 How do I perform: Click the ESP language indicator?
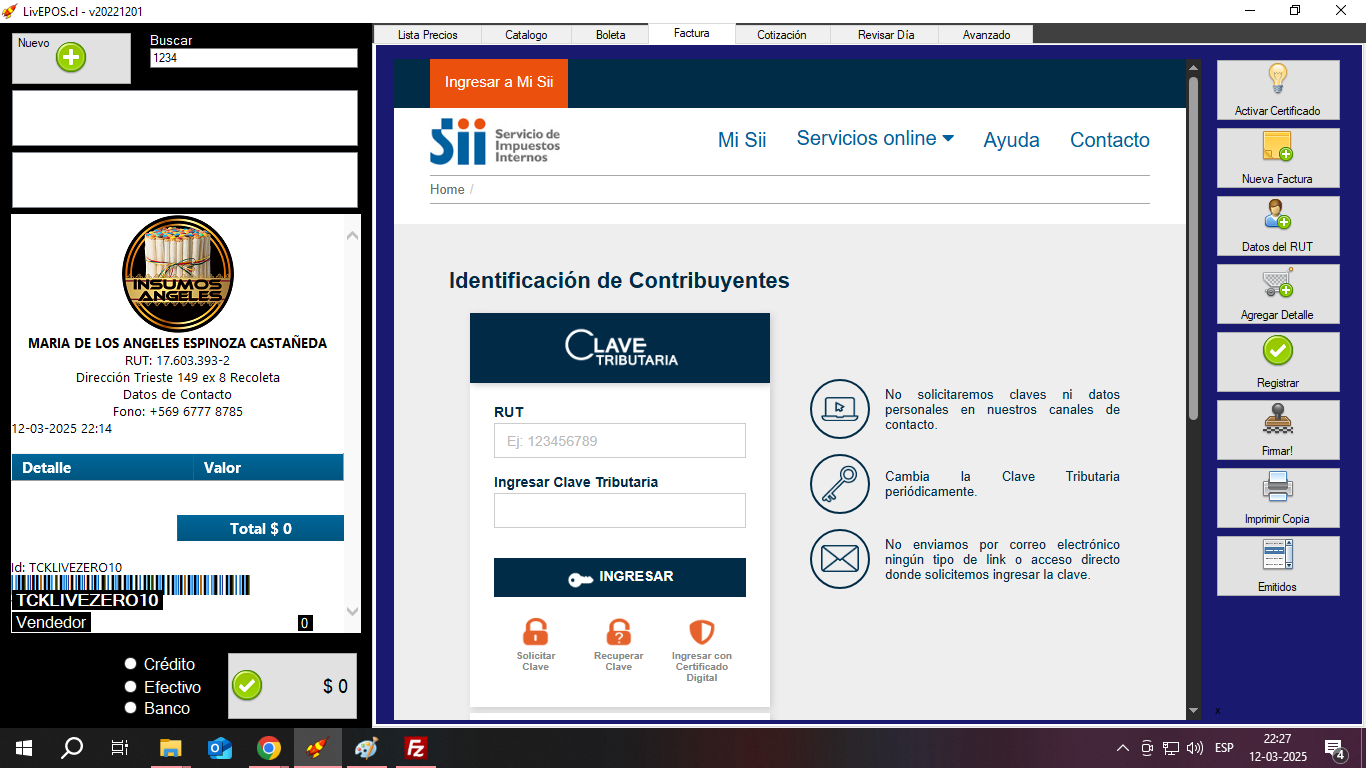1224,748
